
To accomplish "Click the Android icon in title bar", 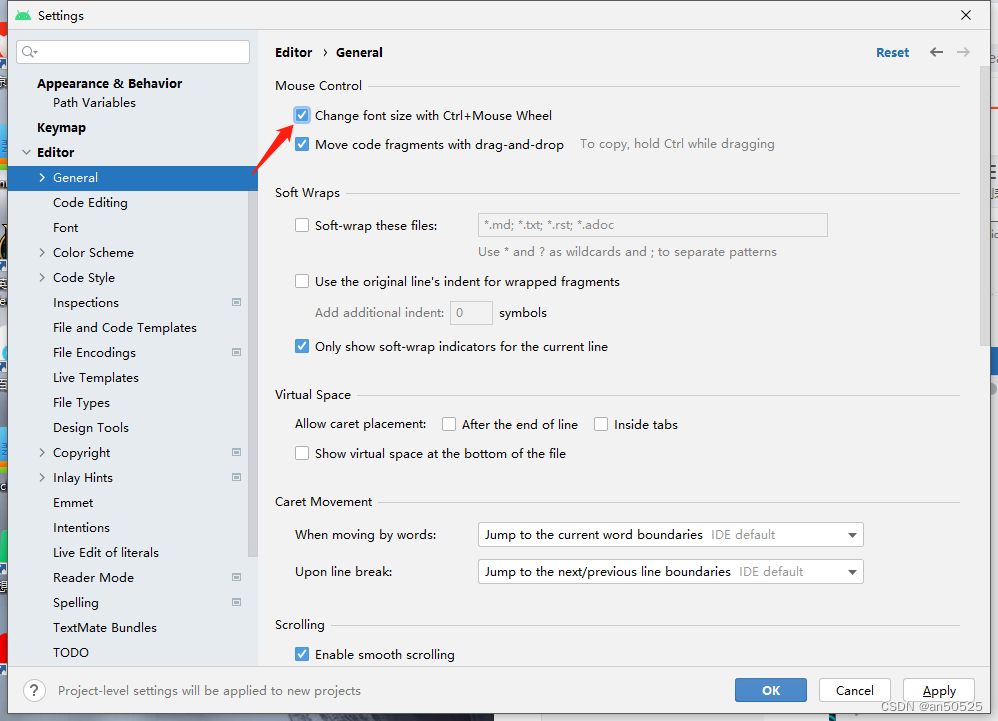I will click(x=23, y=15).
